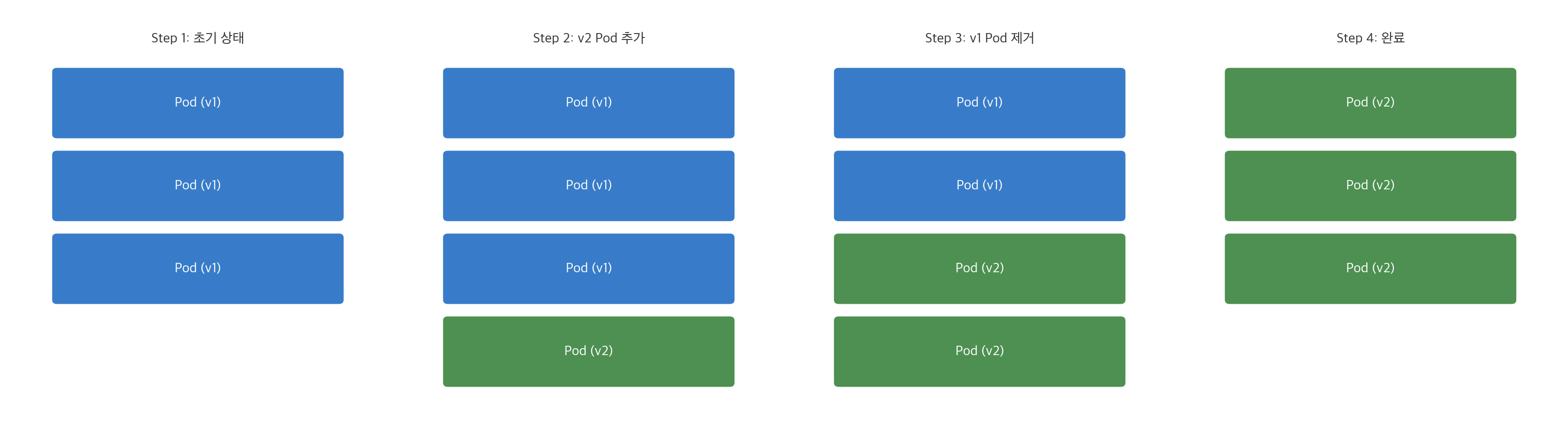Viewport: 1568px width, 434px height.
Task: Click the third Pod (v1) box in Step 2
Action: click(x=588, y=268)
